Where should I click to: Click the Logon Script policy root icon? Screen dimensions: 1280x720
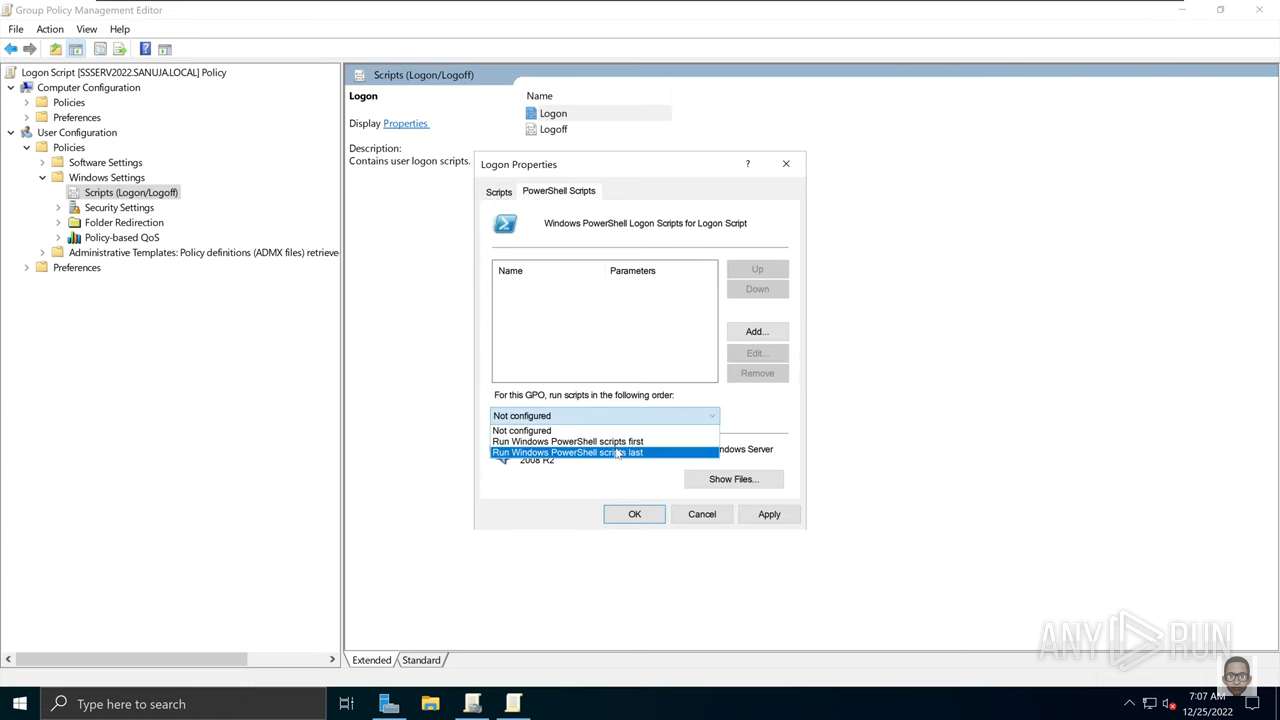pyautogui.click(x=11, y=72)
